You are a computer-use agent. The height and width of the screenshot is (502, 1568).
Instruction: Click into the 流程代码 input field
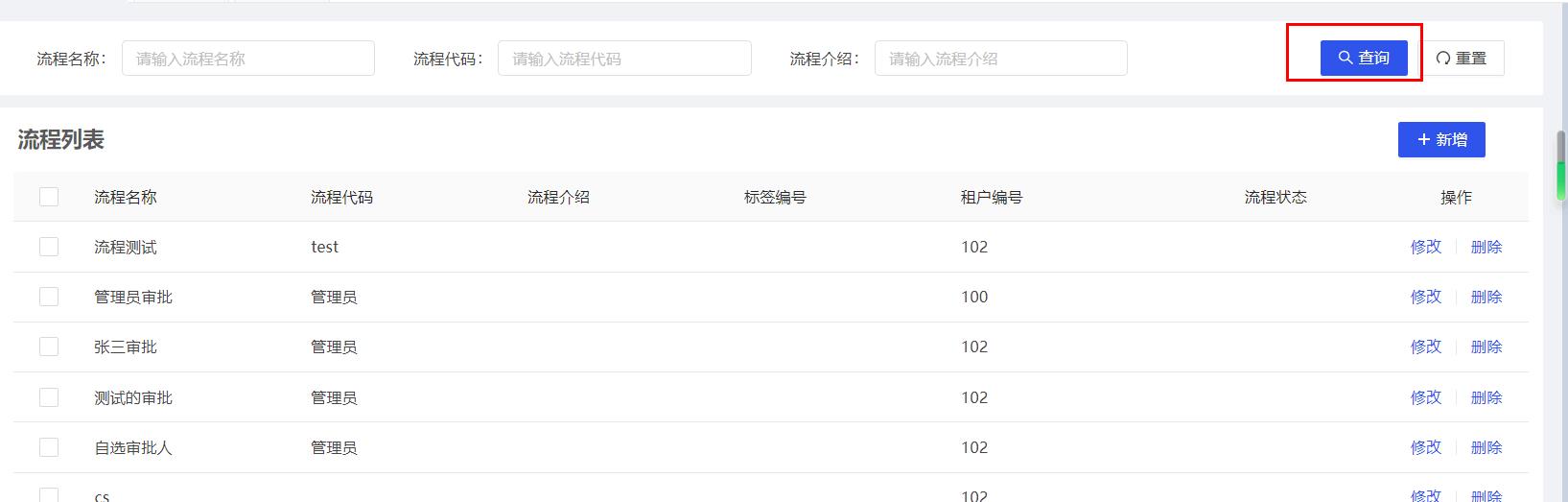pyautogui.click(x=624, y=58)
